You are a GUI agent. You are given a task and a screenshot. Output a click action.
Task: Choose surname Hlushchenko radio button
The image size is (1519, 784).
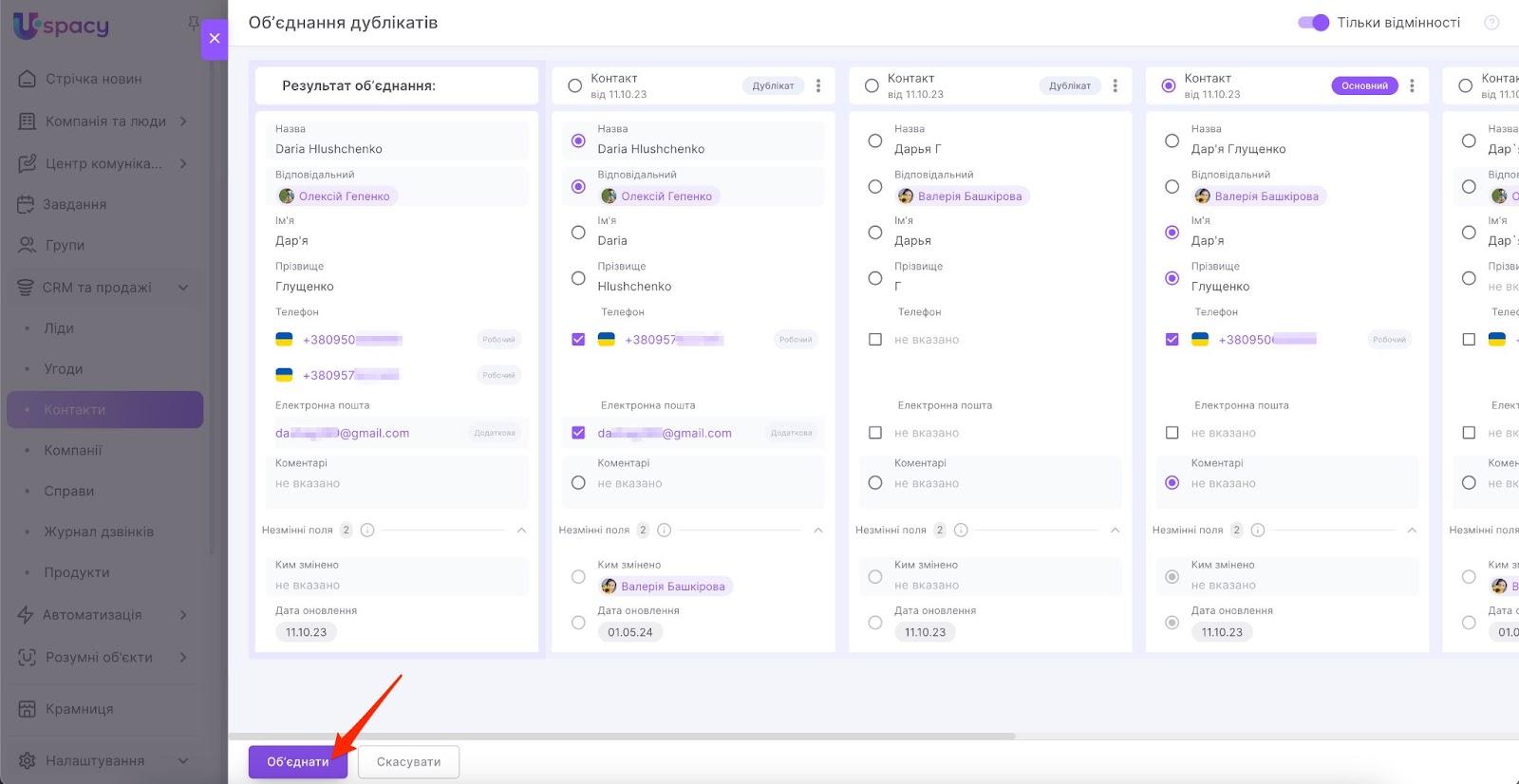(578, 278)
